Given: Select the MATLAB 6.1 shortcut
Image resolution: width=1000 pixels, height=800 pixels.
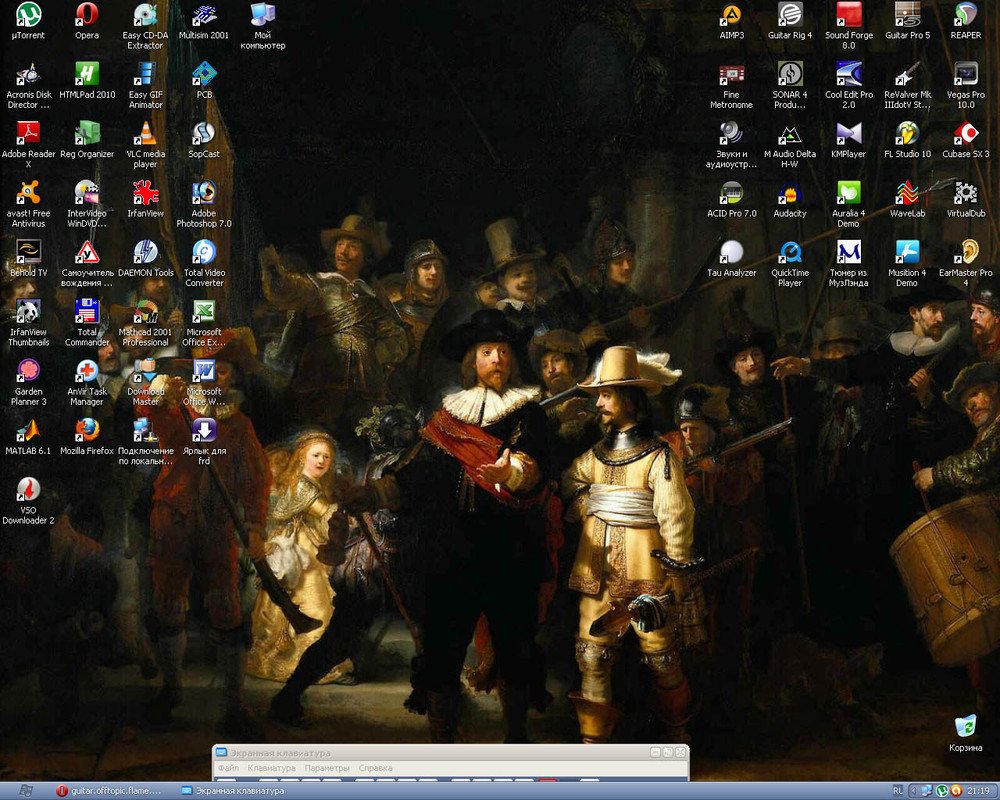Looking at the screenshot, I should (x=28, y=436).
